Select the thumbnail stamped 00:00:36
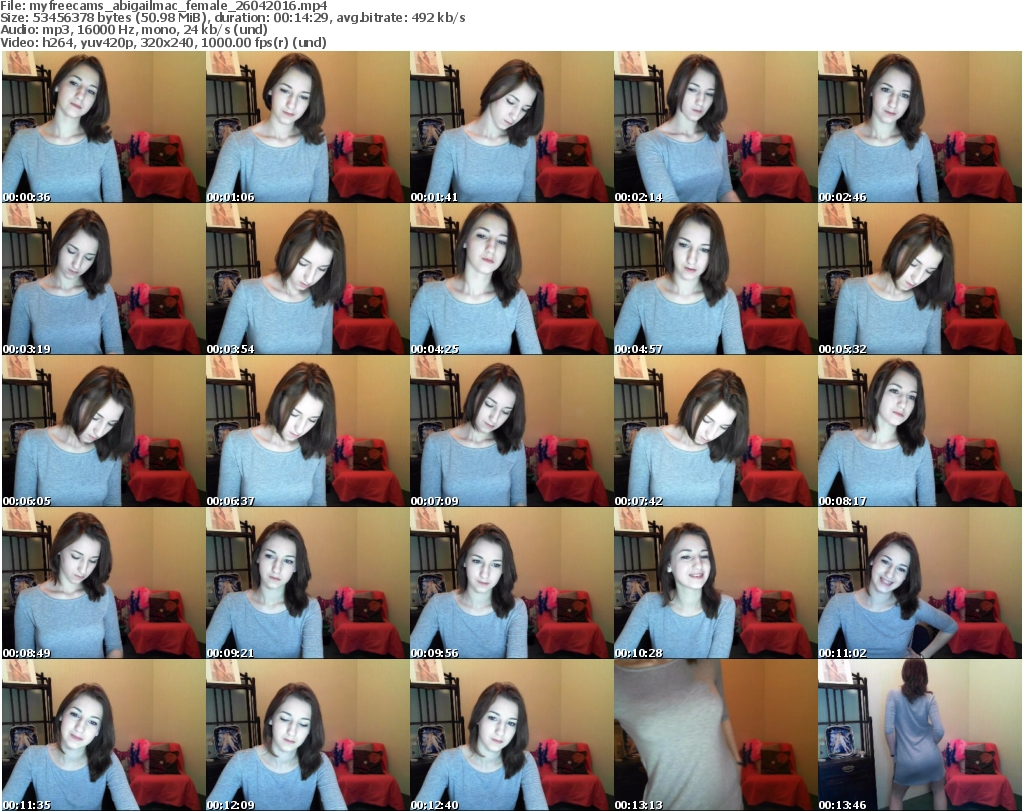1024x811 pixels. pyautogui.click(x=103, y=127)
